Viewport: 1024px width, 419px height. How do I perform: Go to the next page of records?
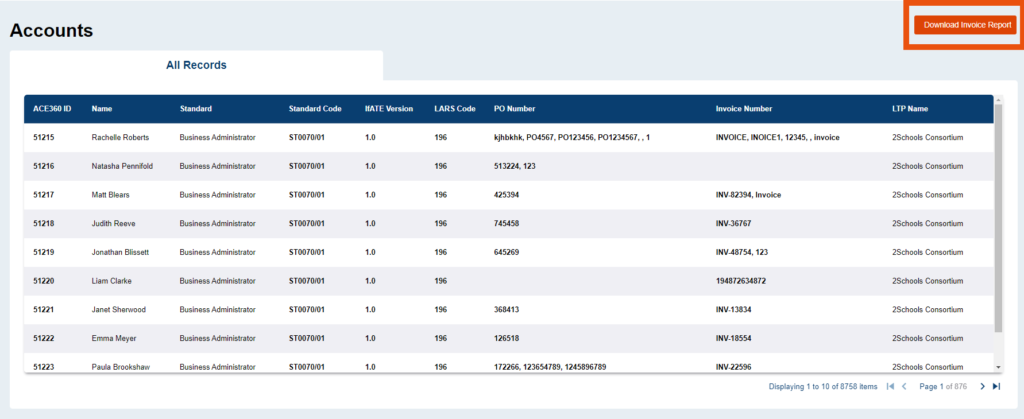tap(982, 386)
